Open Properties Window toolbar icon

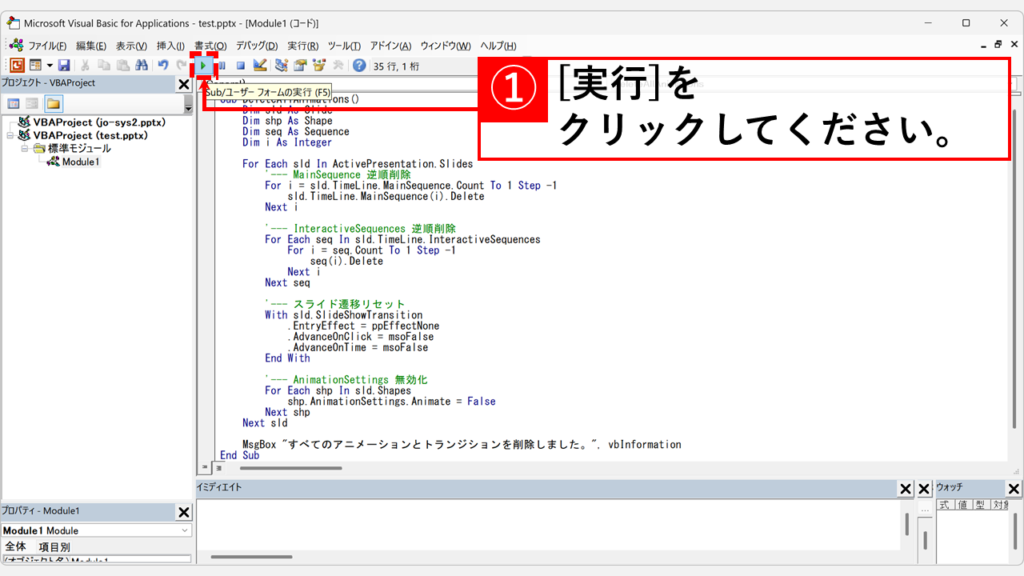tap(300, 65)
